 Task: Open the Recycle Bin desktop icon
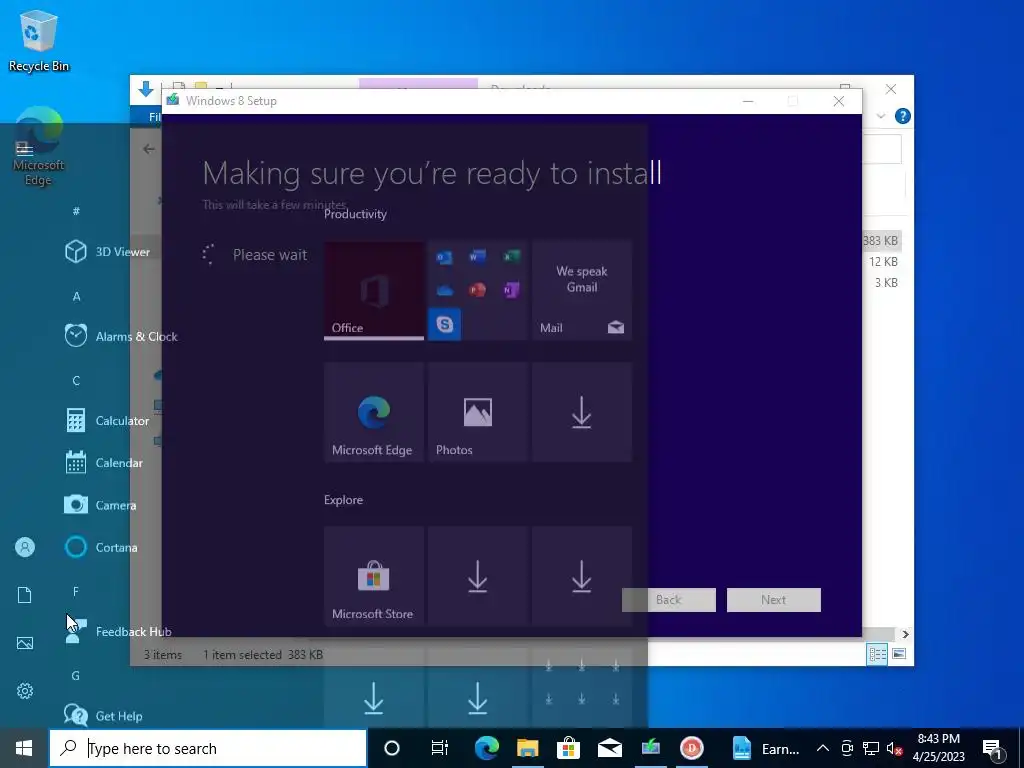tap(39, 40)
